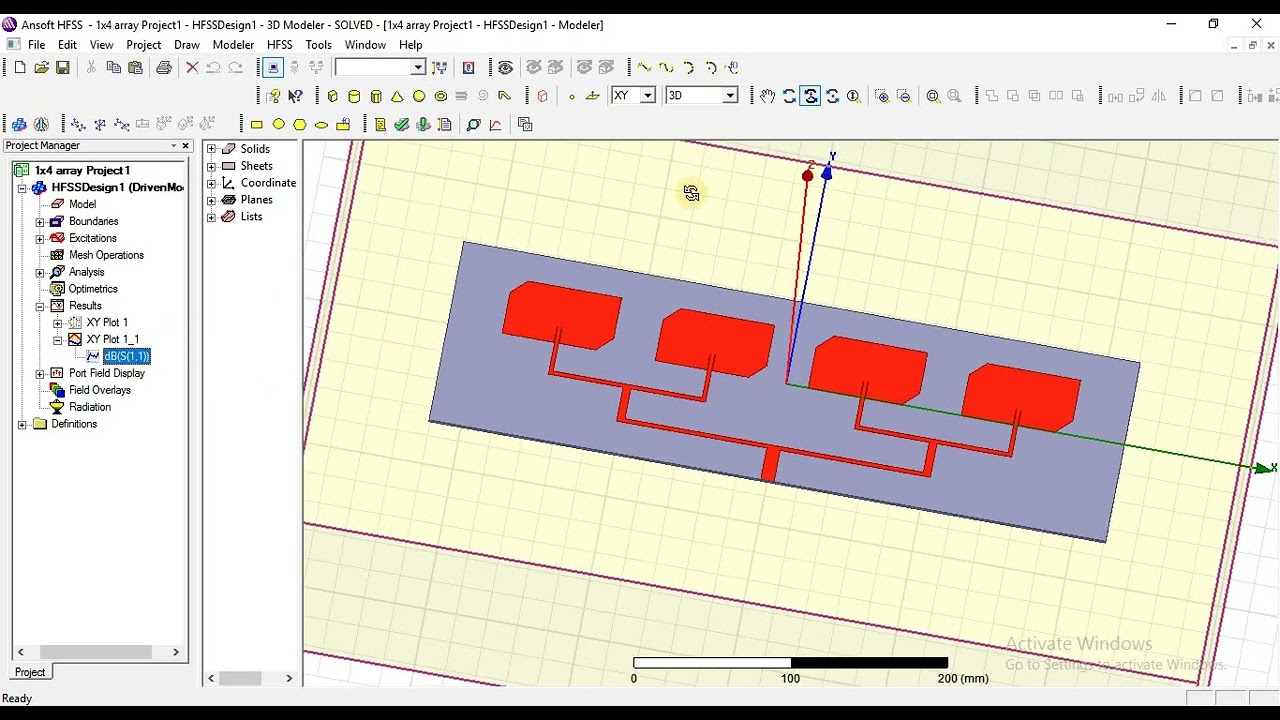Image resolution: width=1280 pixels, height=720 pixels.
Task: Select Optimetrics in project tree
Action: tap(93, 289)
